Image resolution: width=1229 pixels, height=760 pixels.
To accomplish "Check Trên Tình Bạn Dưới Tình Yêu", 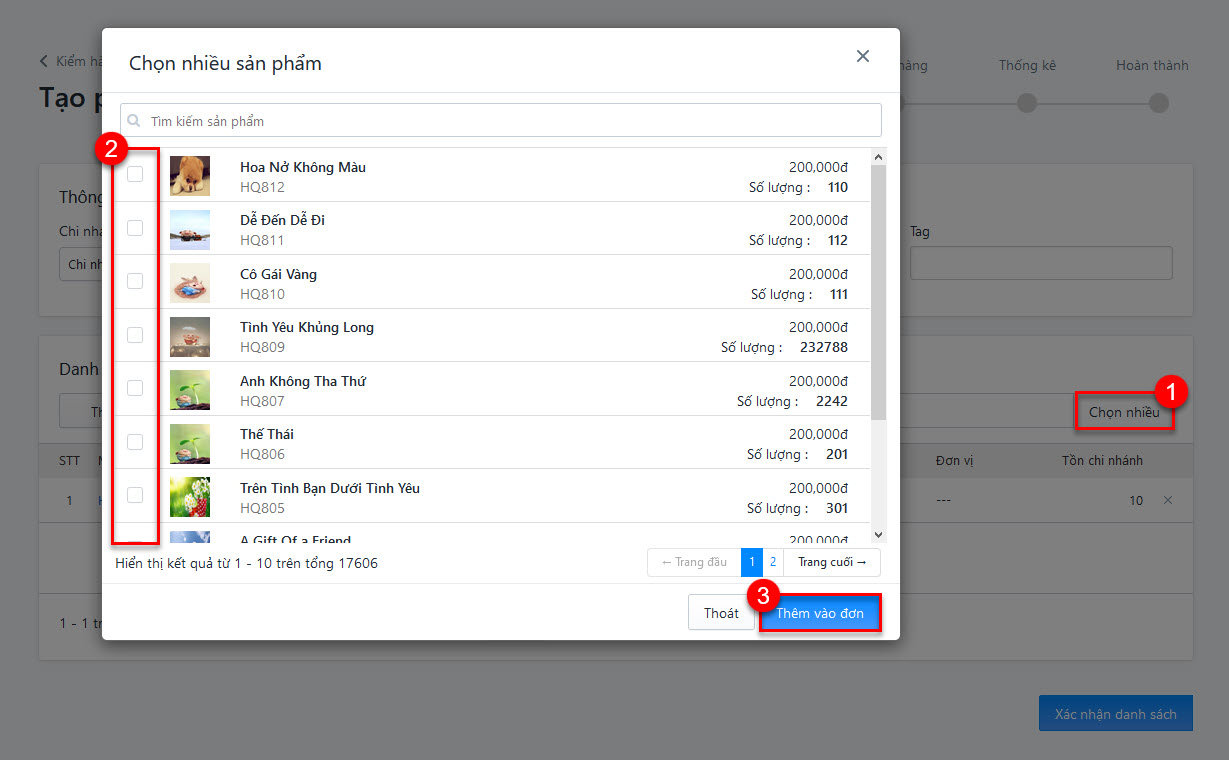I will pos(135,495).
